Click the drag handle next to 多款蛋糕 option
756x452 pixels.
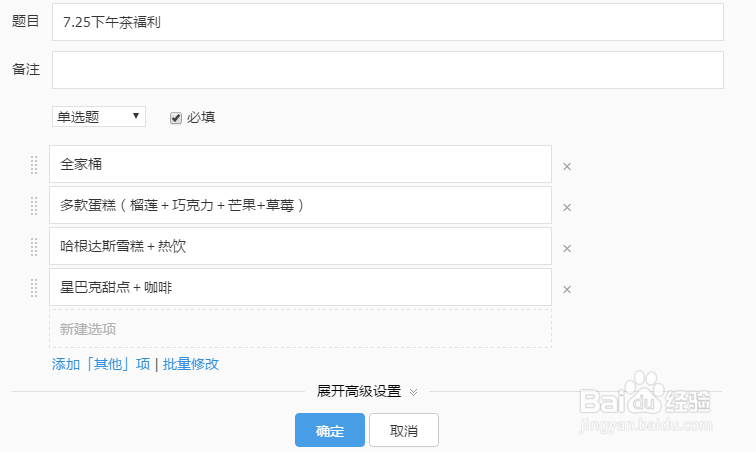pyautogui.click(x=34, y=205)
